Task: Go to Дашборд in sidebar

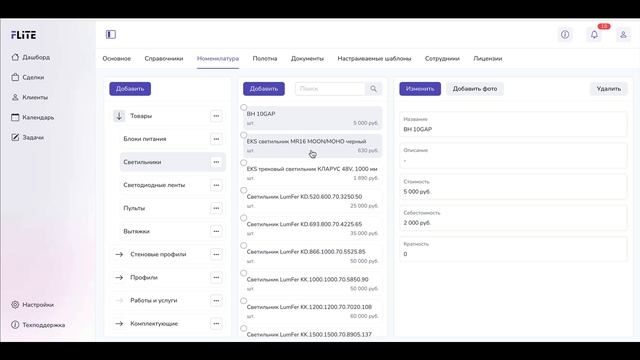Action: [x=31, y=57]
